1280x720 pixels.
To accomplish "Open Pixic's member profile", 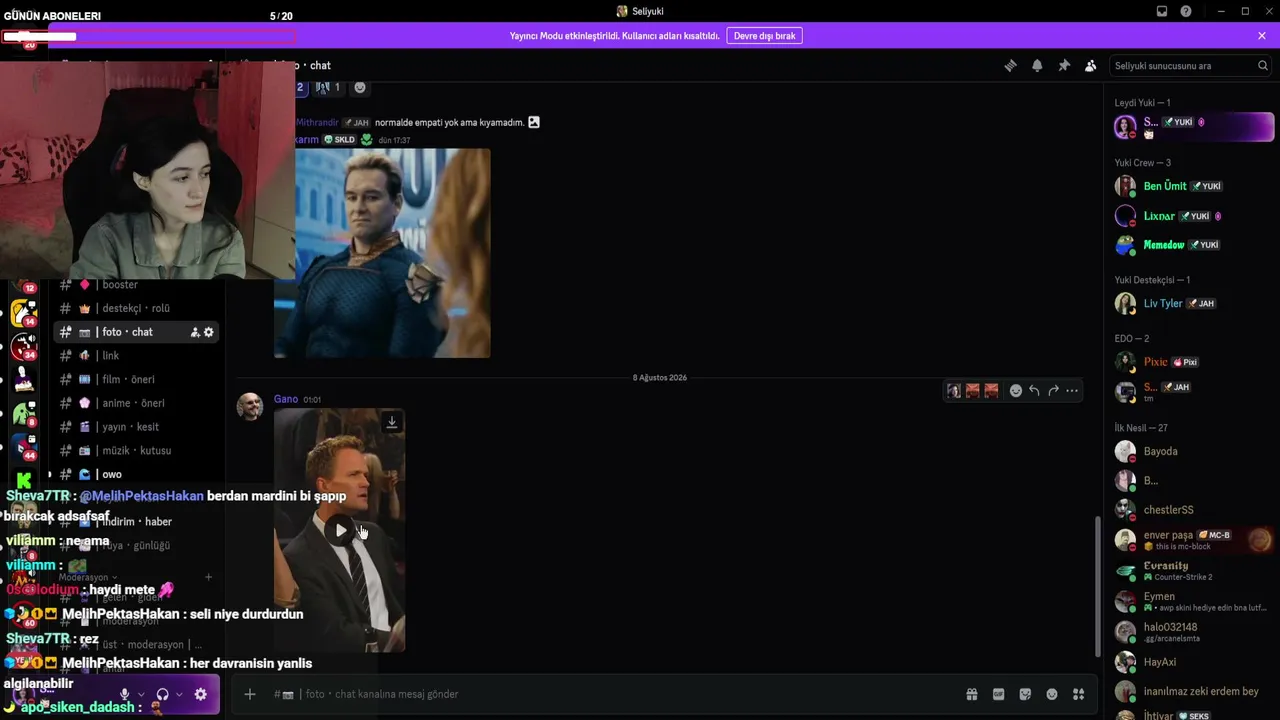I will pyautogui.click(x=1192, y=362).
